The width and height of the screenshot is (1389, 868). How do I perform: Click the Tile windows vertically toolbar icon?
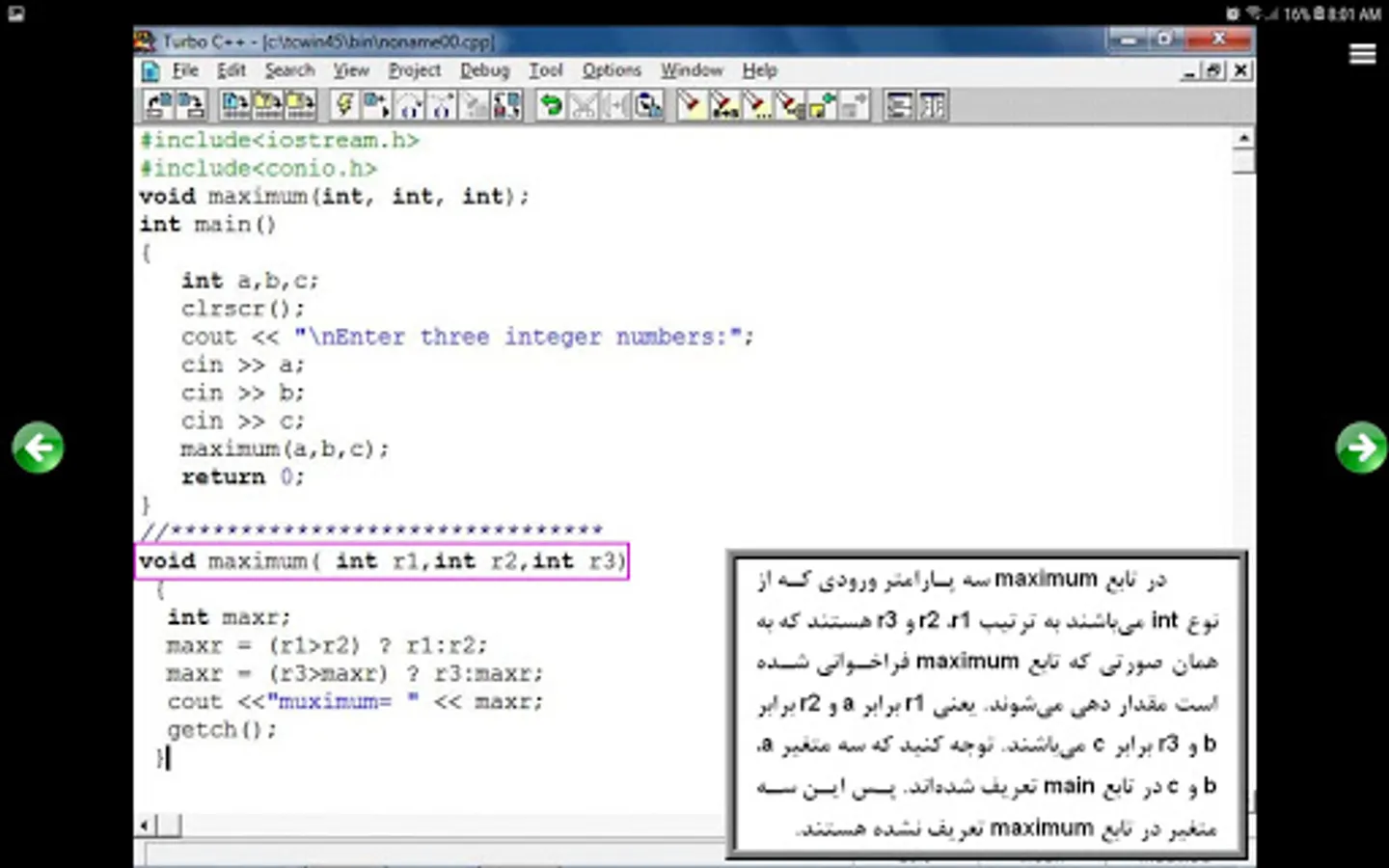(x=932, y=105)
